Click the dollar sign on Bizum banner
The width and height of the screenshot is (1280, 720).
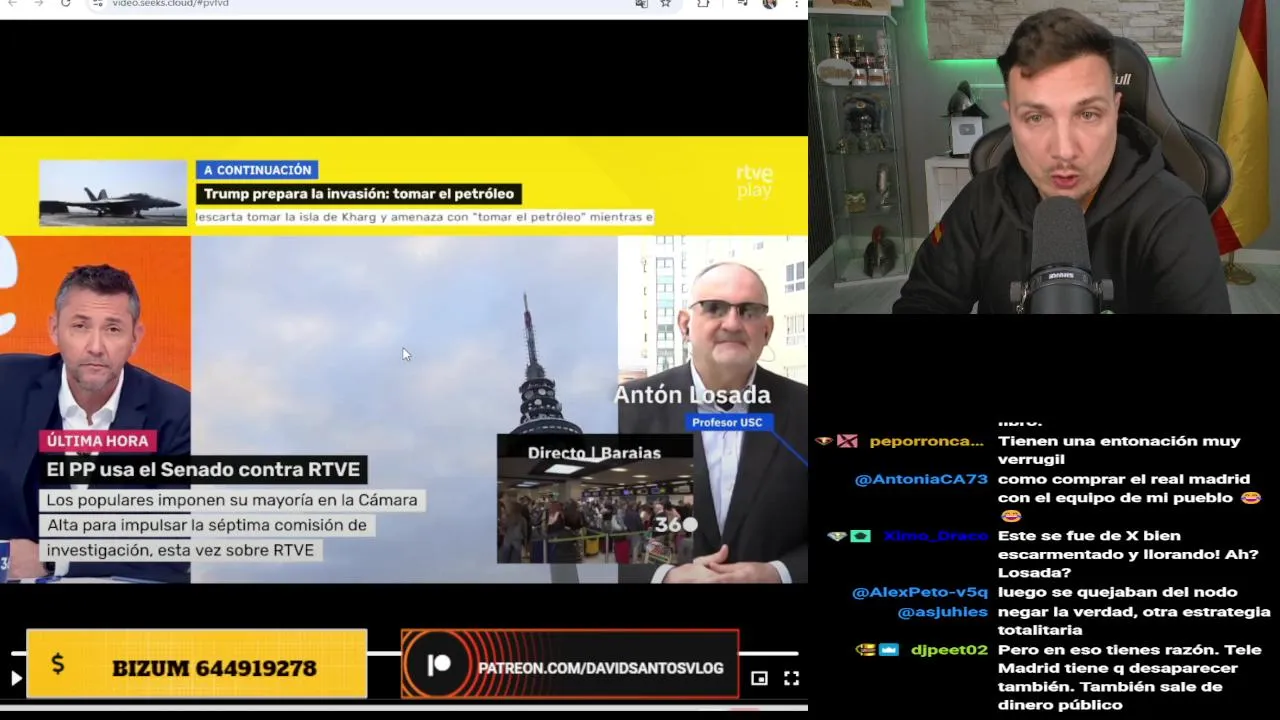[57, 663]
